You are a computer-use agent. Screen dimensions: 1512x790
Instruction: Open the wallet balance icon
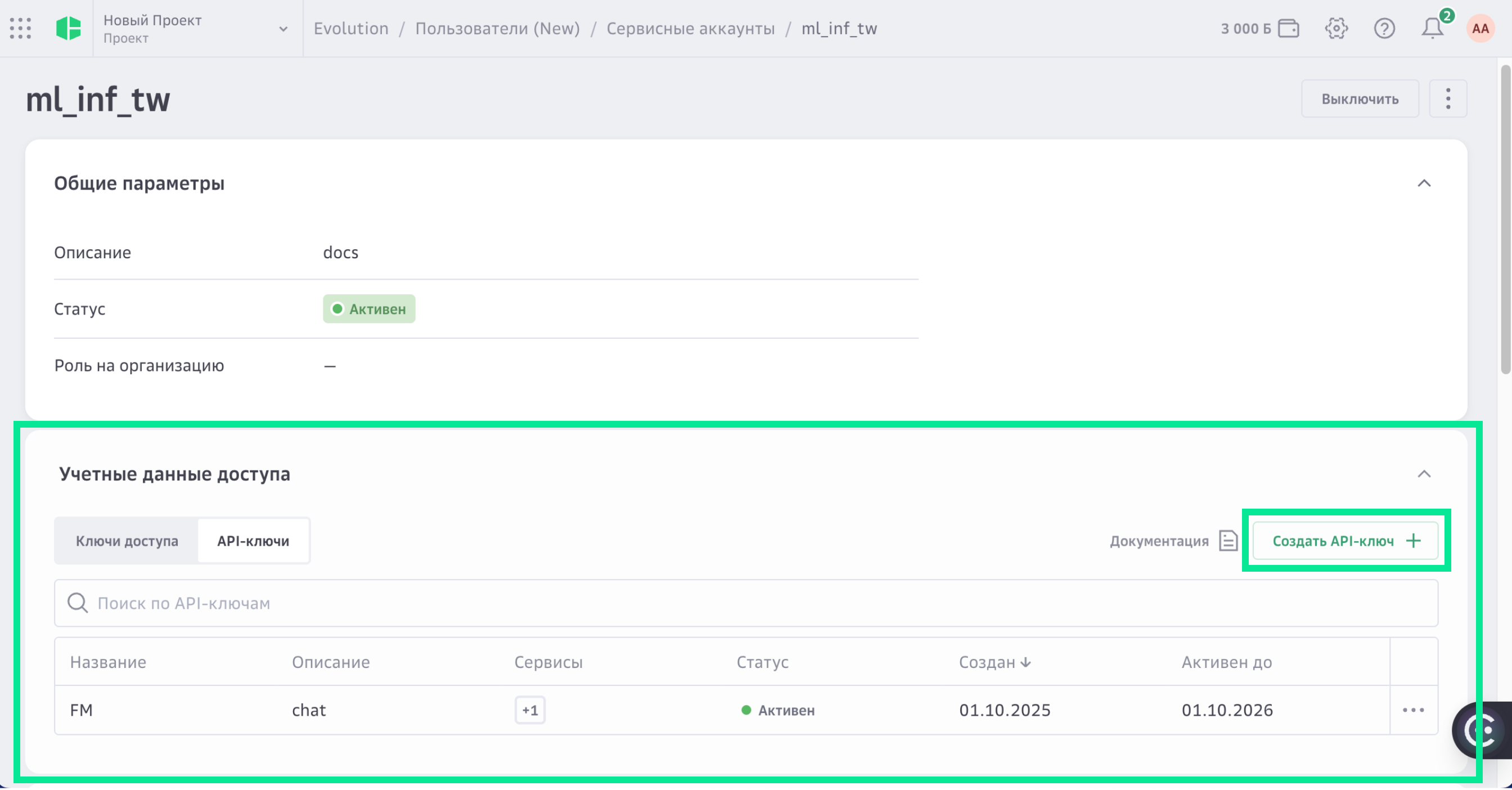[x=1288, y=28]
